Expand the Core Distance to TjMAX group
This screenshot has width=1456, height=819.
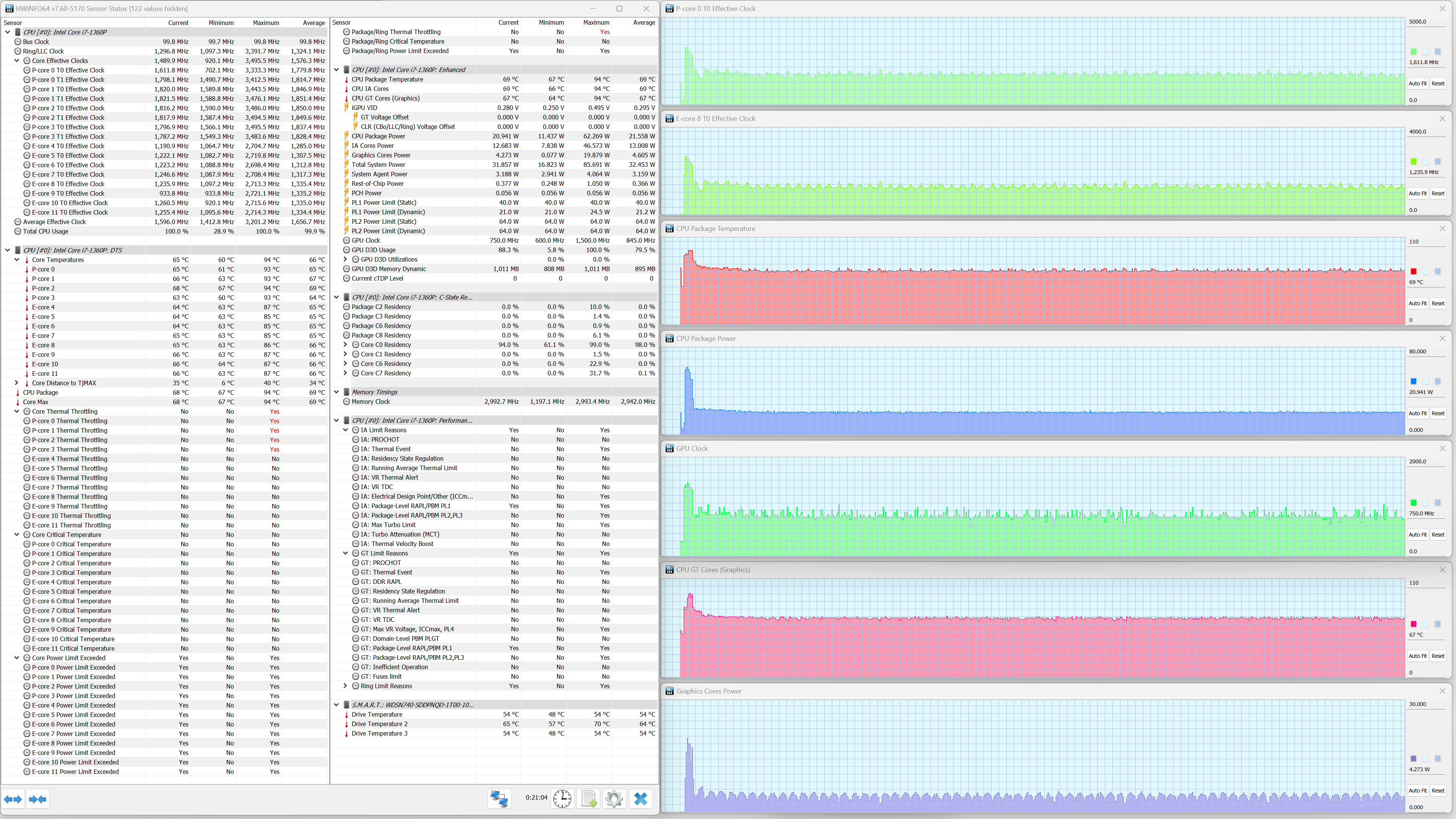point(17,383)
